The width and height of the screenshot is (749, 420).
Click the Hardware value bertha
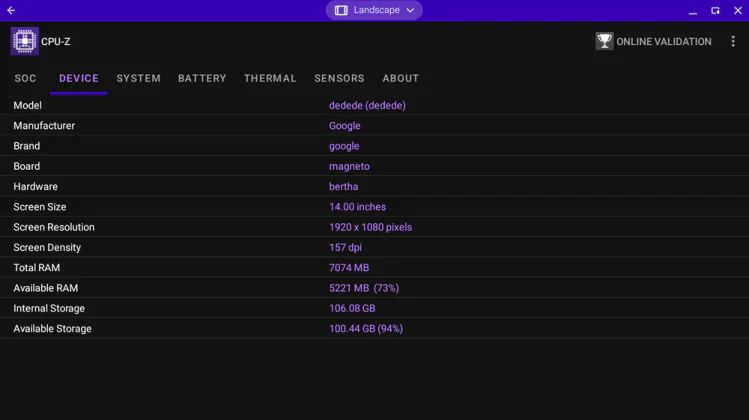tap(343, 187)
